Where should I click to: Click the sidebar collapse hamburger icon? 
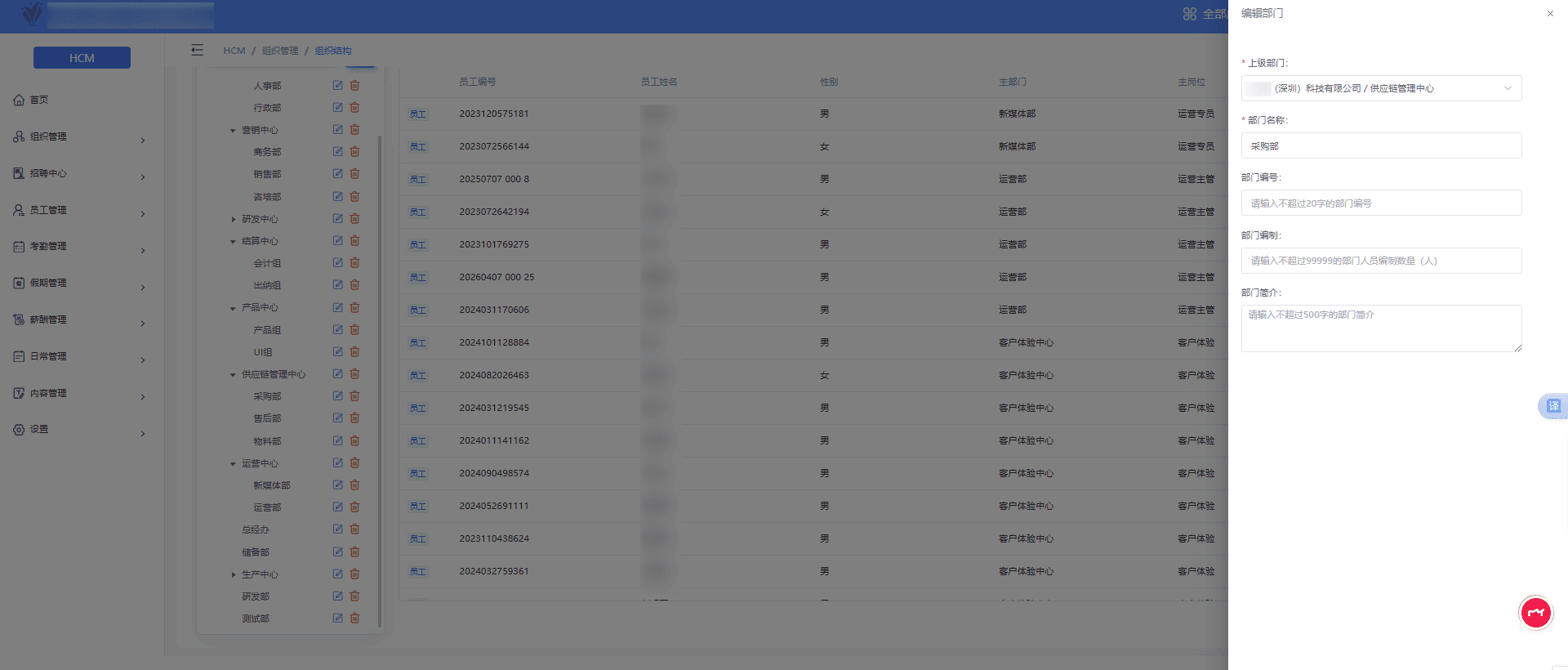click(197, 51)
